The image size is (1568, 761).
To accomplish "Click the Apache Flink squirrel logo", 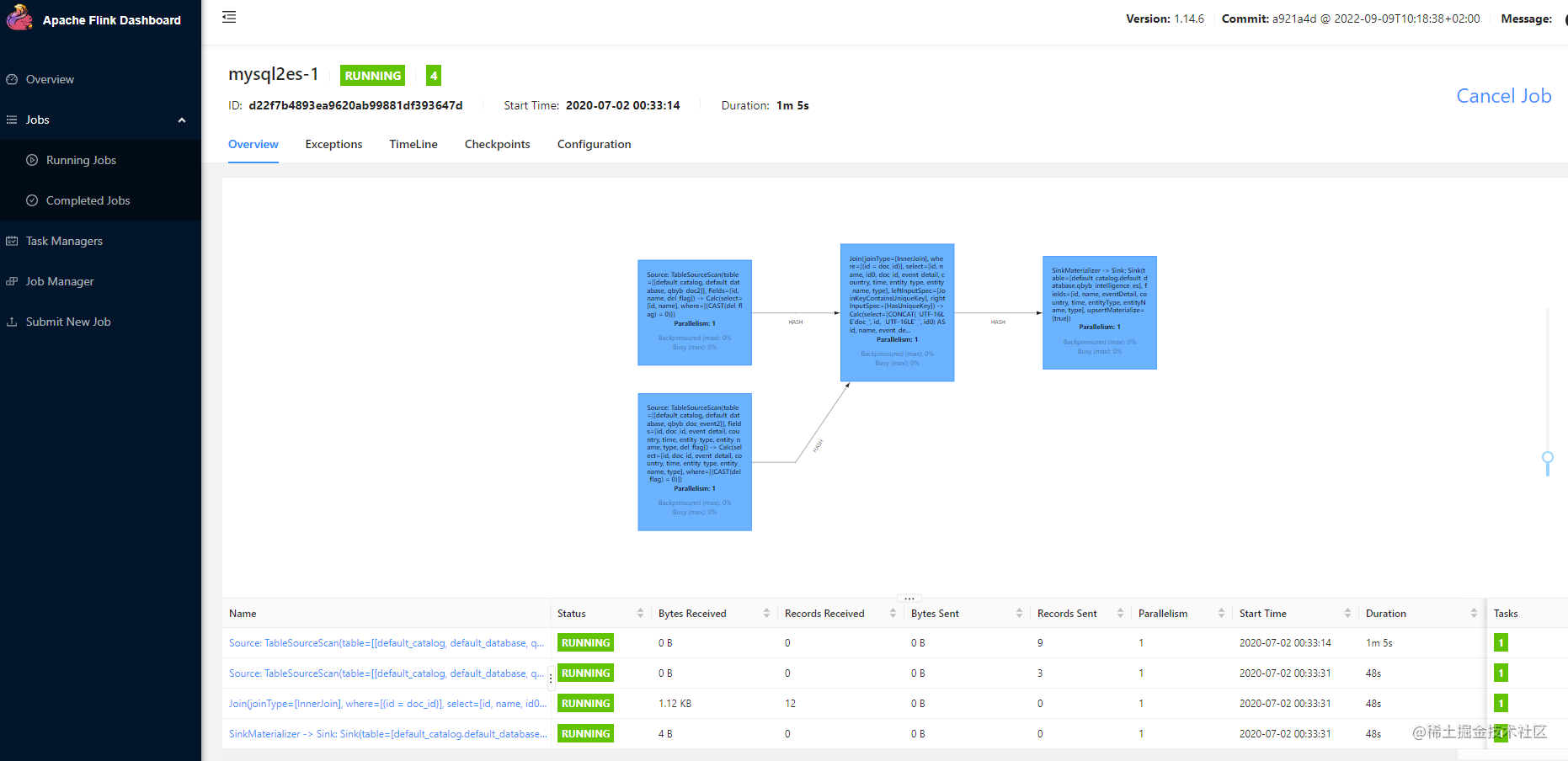I will tap(20, 18).
